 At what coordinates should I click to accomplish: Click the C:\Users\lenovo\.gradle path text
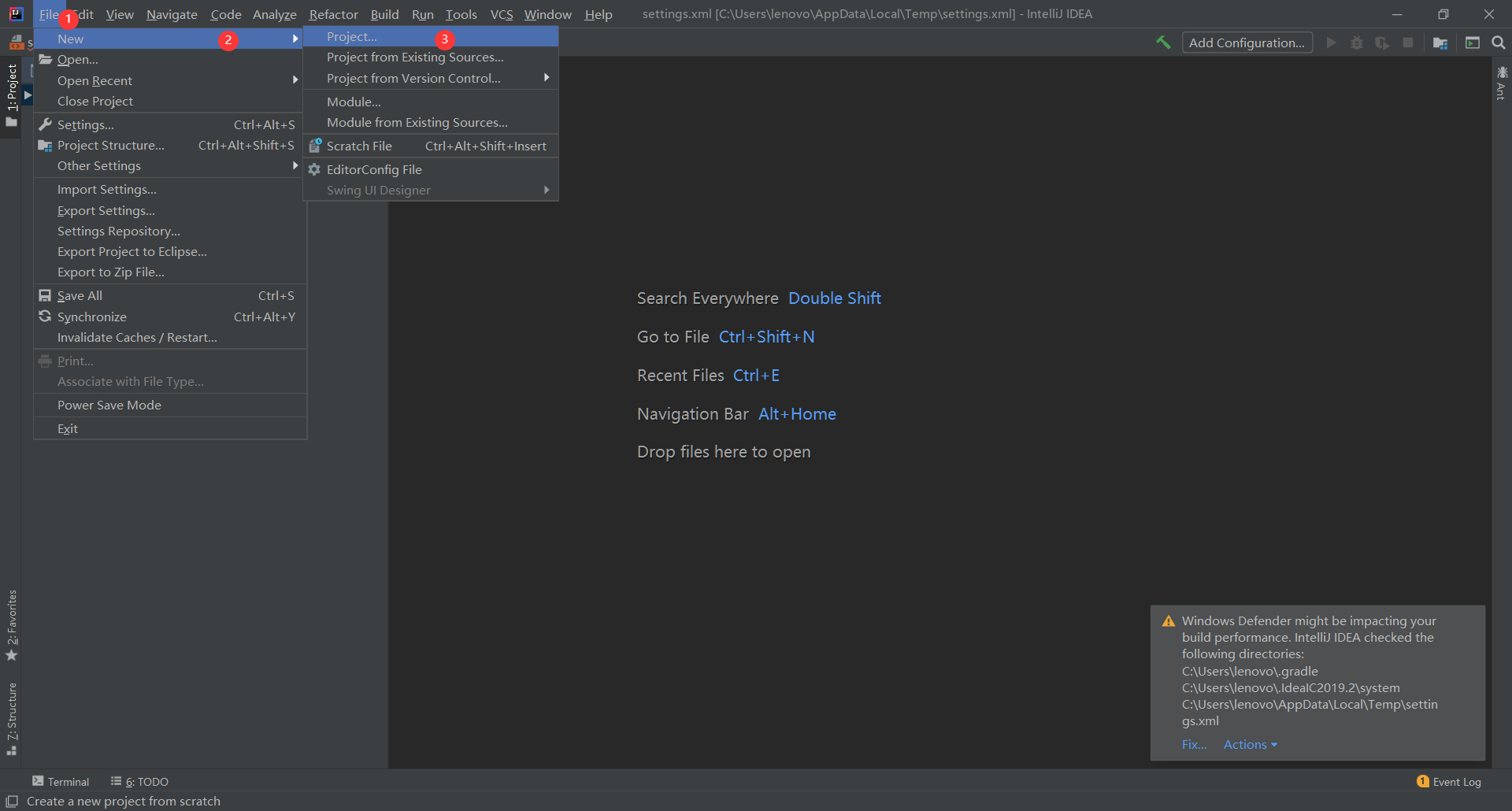tap(1250, 672)
